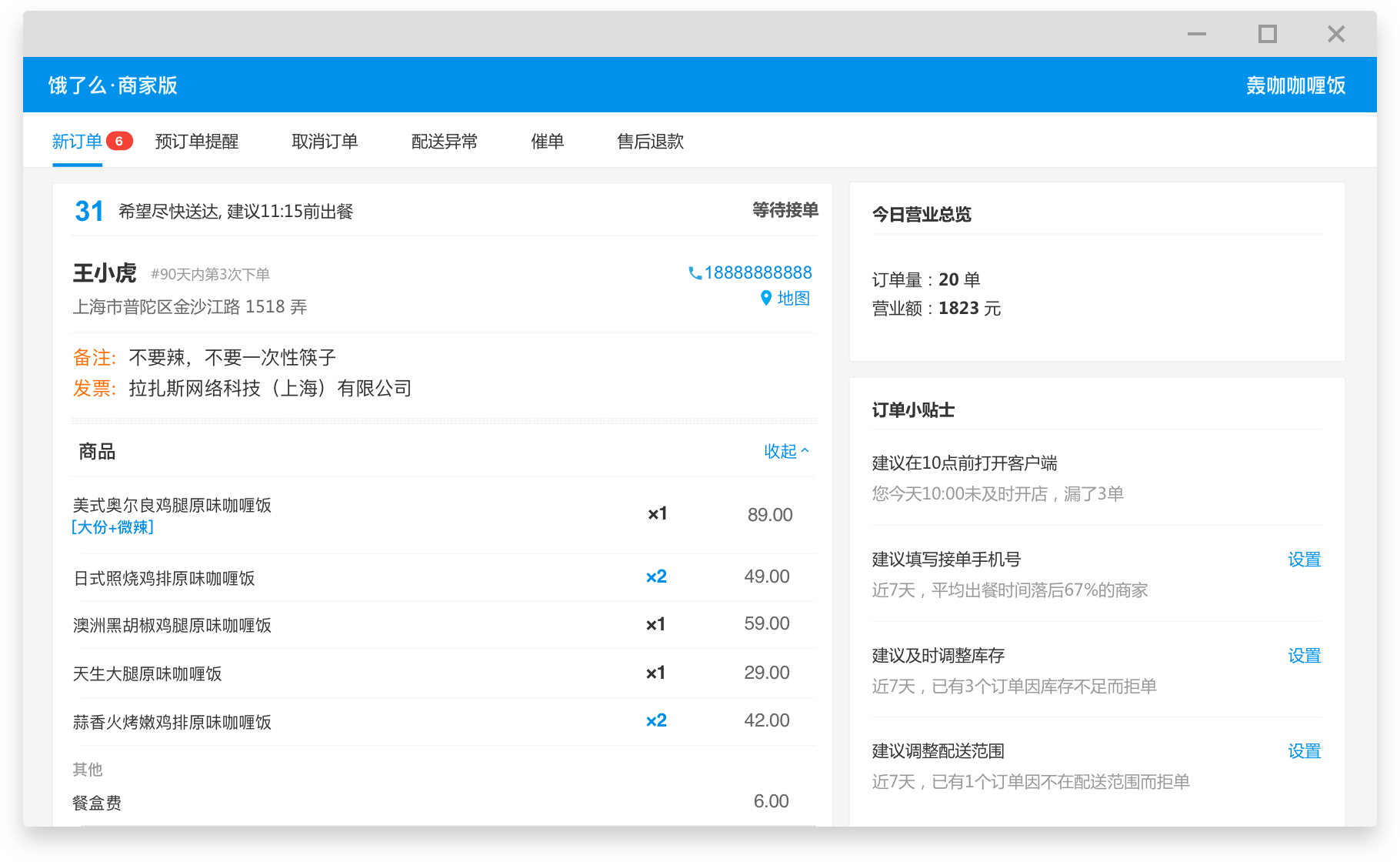Open map using the location pin icon
Screen dimensions: 1400x862
[765, 299]
